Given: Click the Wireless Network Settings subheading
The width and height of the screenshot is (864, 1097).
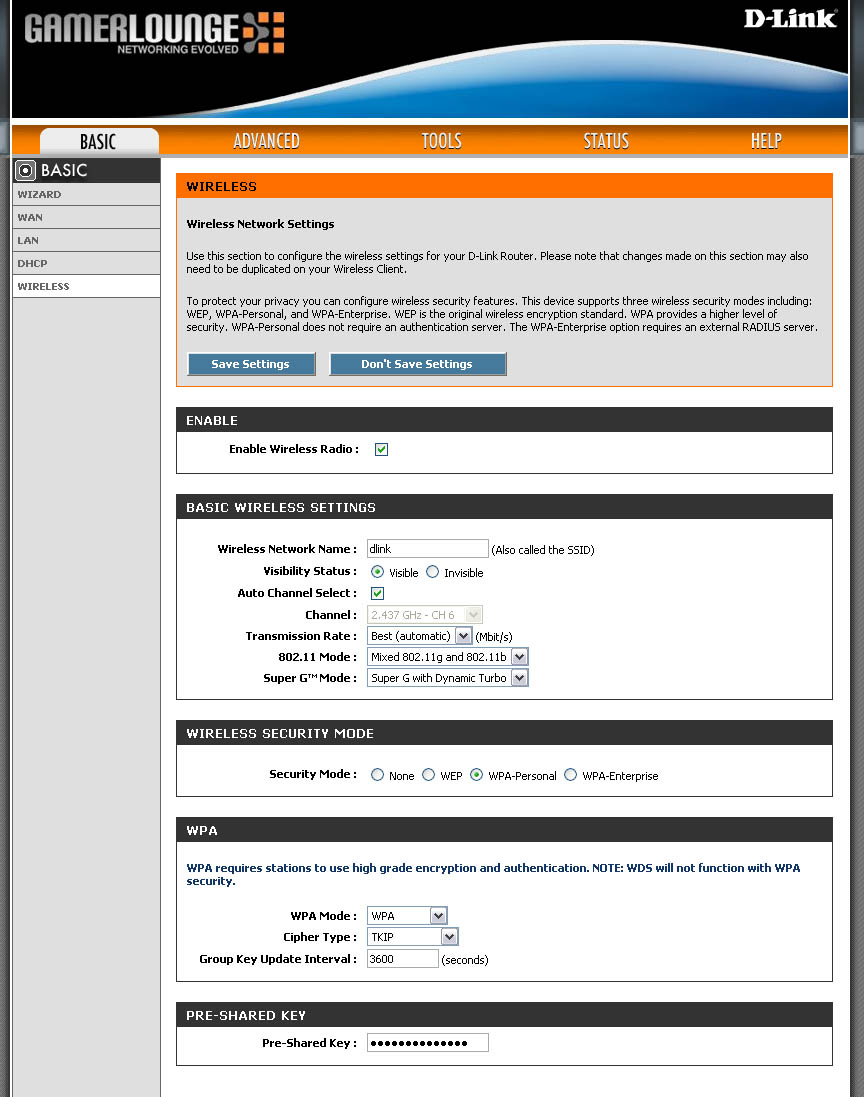Looking at the screenshot, I should click(260, 224).
